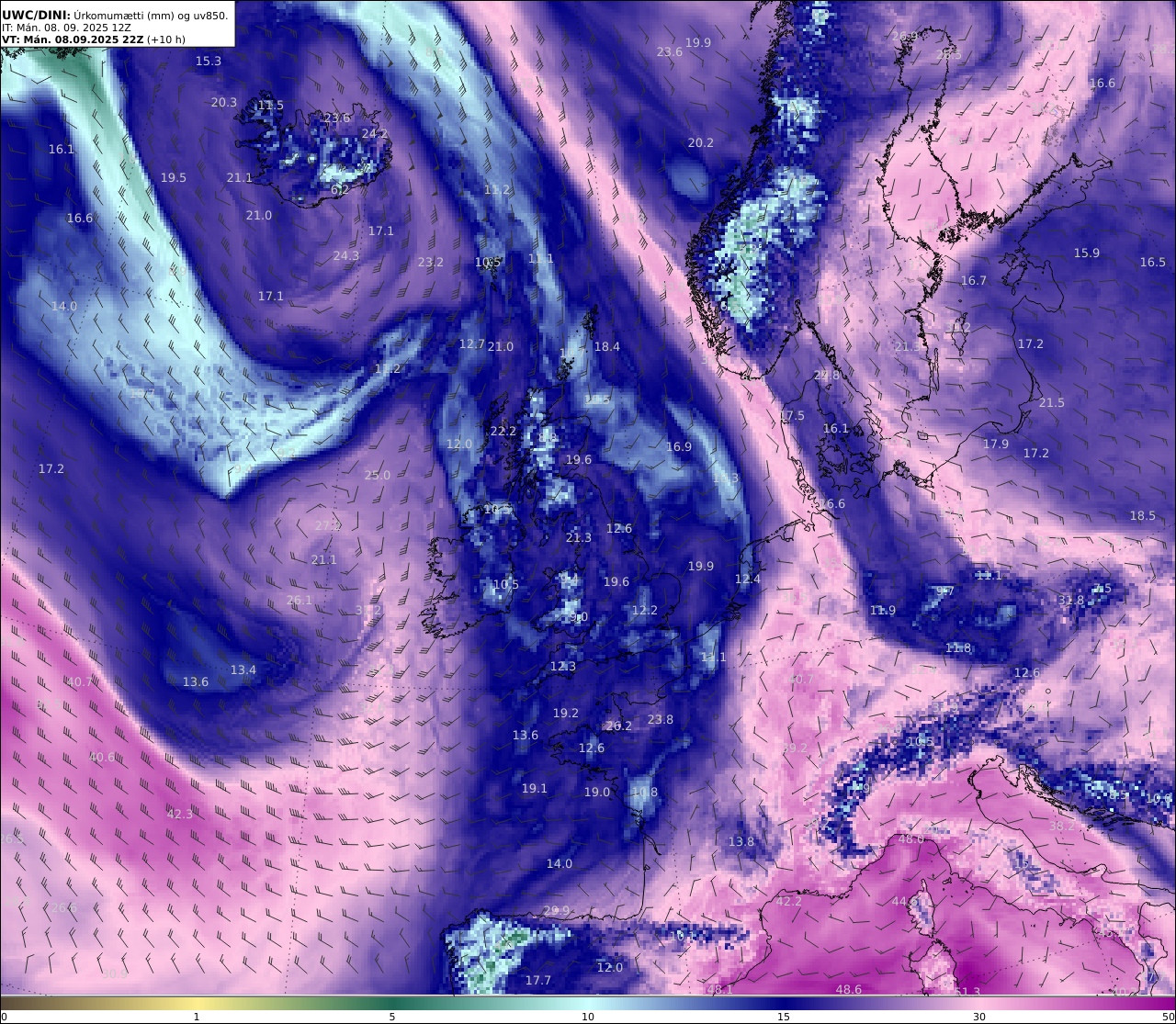The width and height of the screenshot is (1176, 1024).
Task: Click the 17.5 value label
Action: point(792,416)
